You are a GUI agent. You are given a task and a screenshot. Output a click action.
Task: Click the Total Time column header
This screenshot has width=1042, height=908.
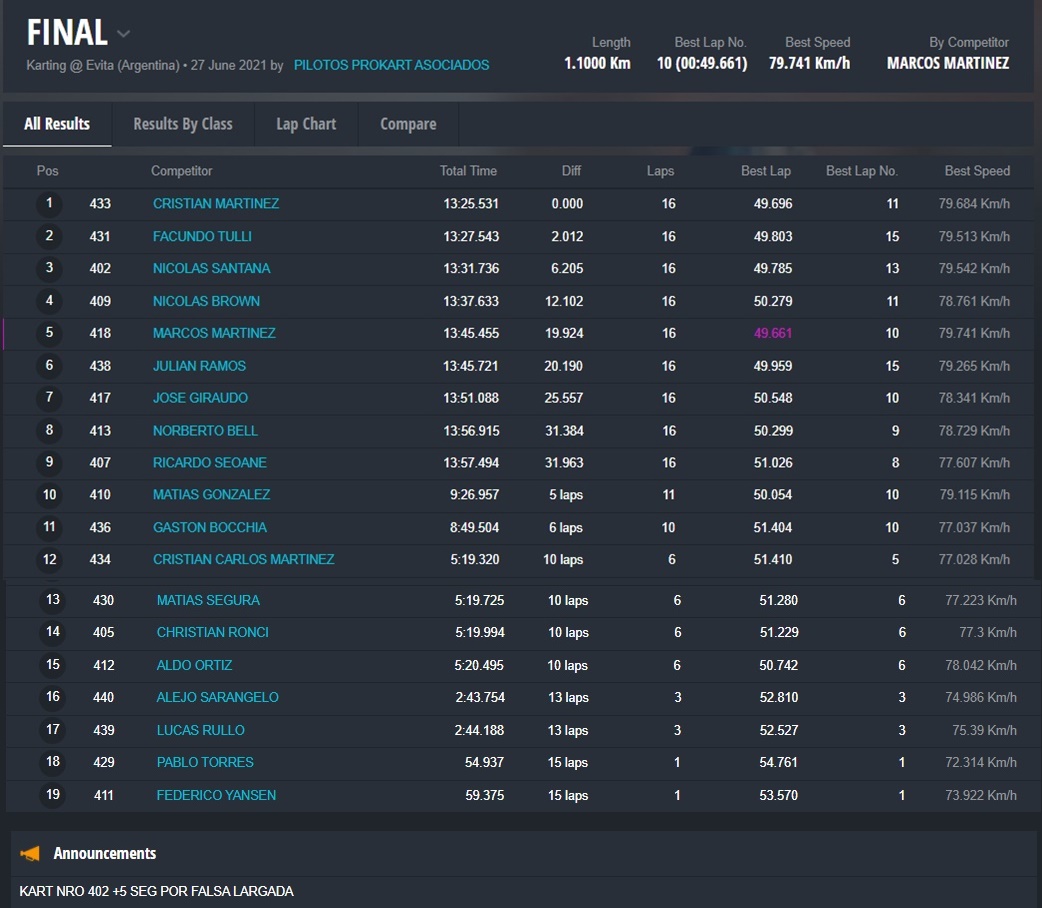point(468,171)
